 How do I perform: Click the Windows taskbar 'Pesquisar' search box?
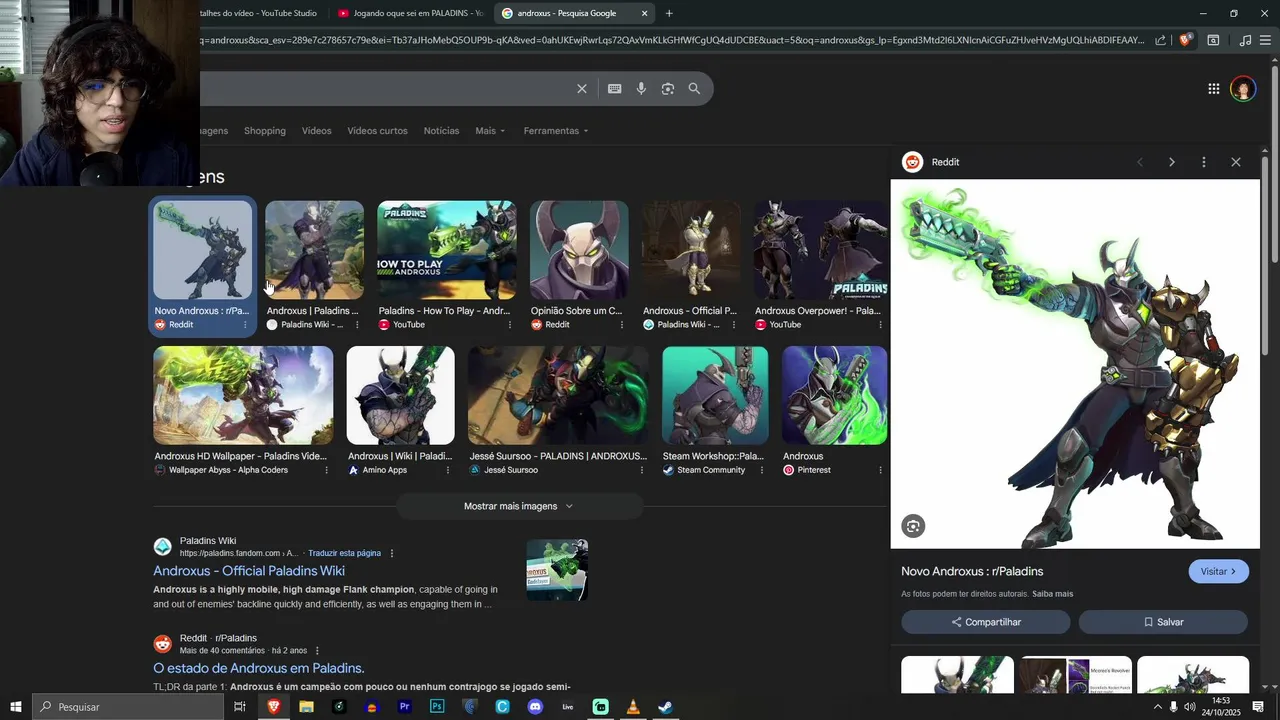coord(127,707)
